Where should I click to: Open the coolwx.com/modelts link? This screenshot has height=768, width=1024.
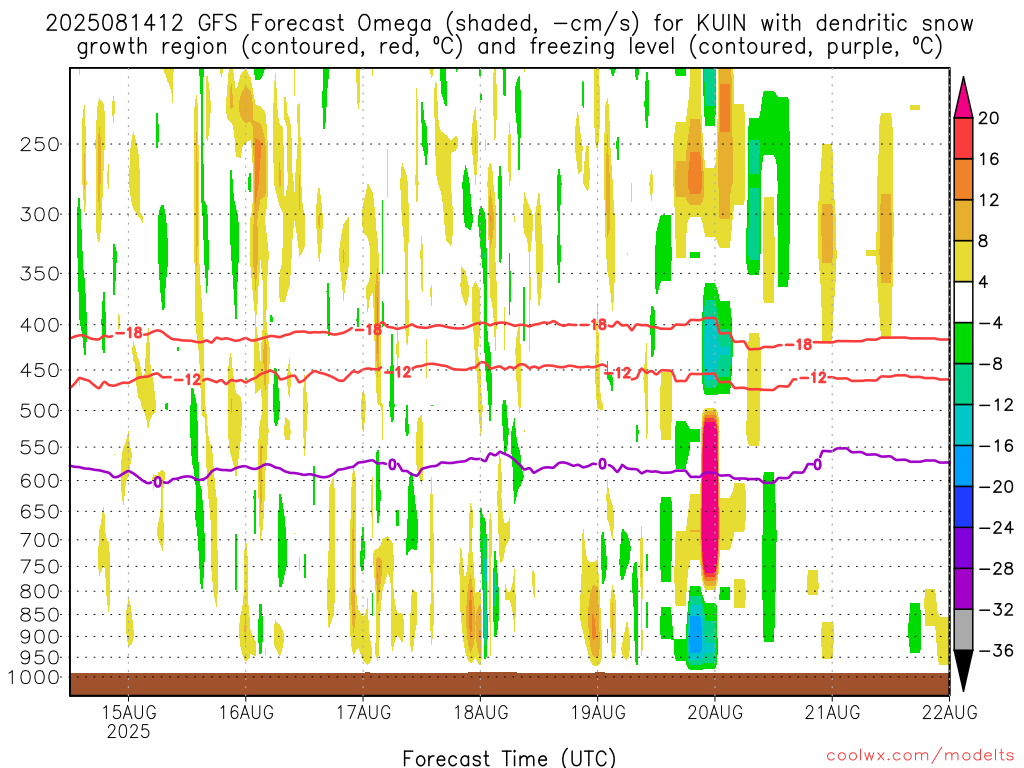click(x=920, y=756)
